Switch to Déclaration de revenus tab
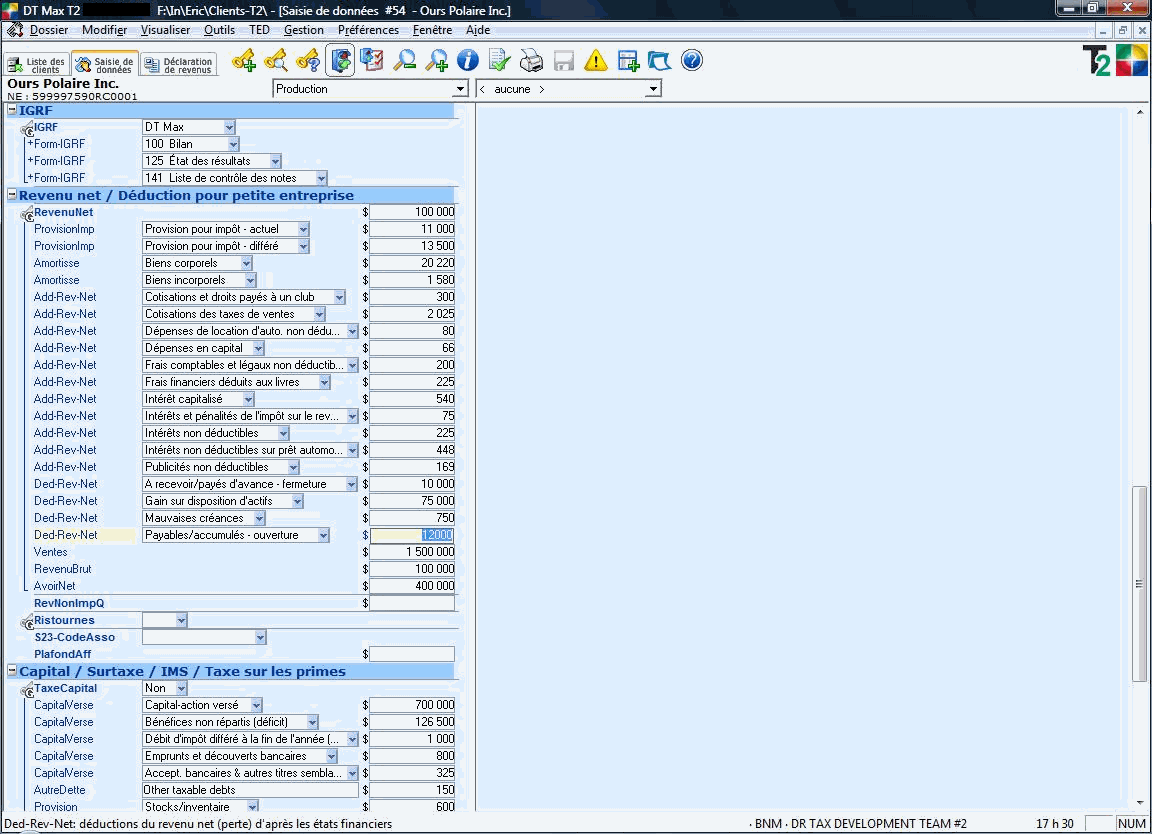Image resolution: width=1152 pixels, height=834 pixels. coord(179,66)
